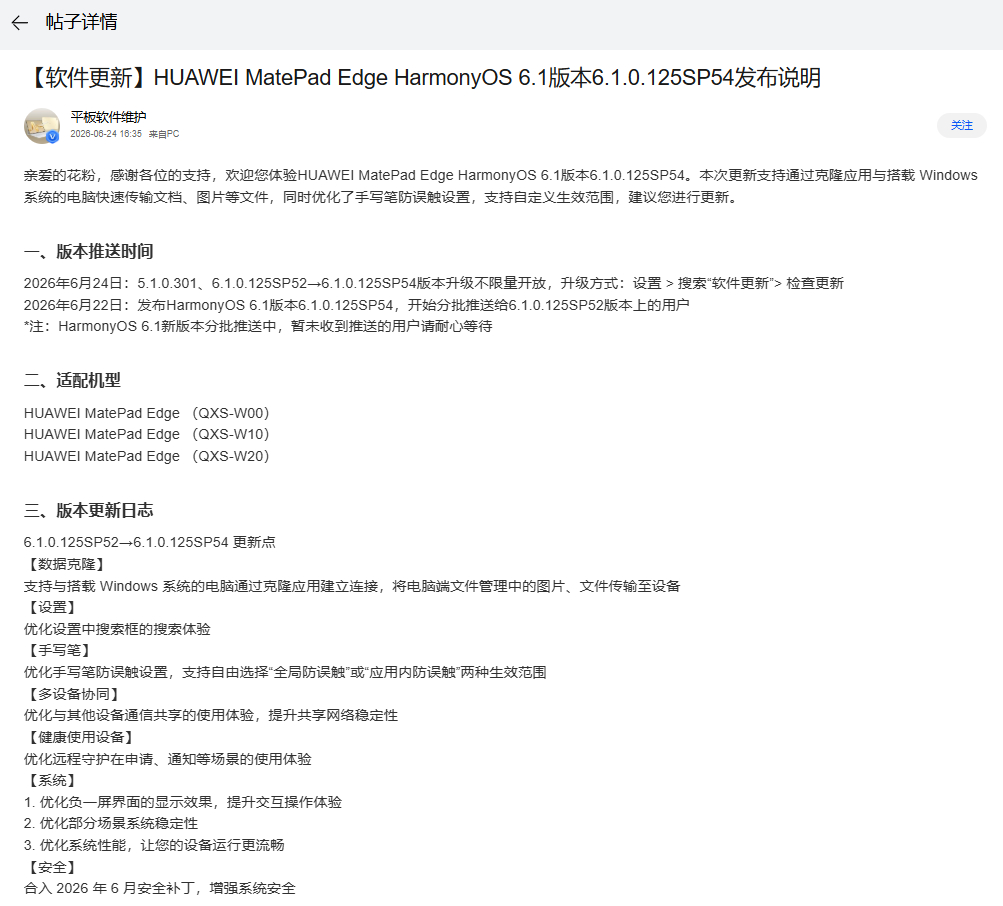This screenshot has width=1003, height=906.
Task: Click 优化设置中搜索框的搜索体验 line
Action: point(117,629)
